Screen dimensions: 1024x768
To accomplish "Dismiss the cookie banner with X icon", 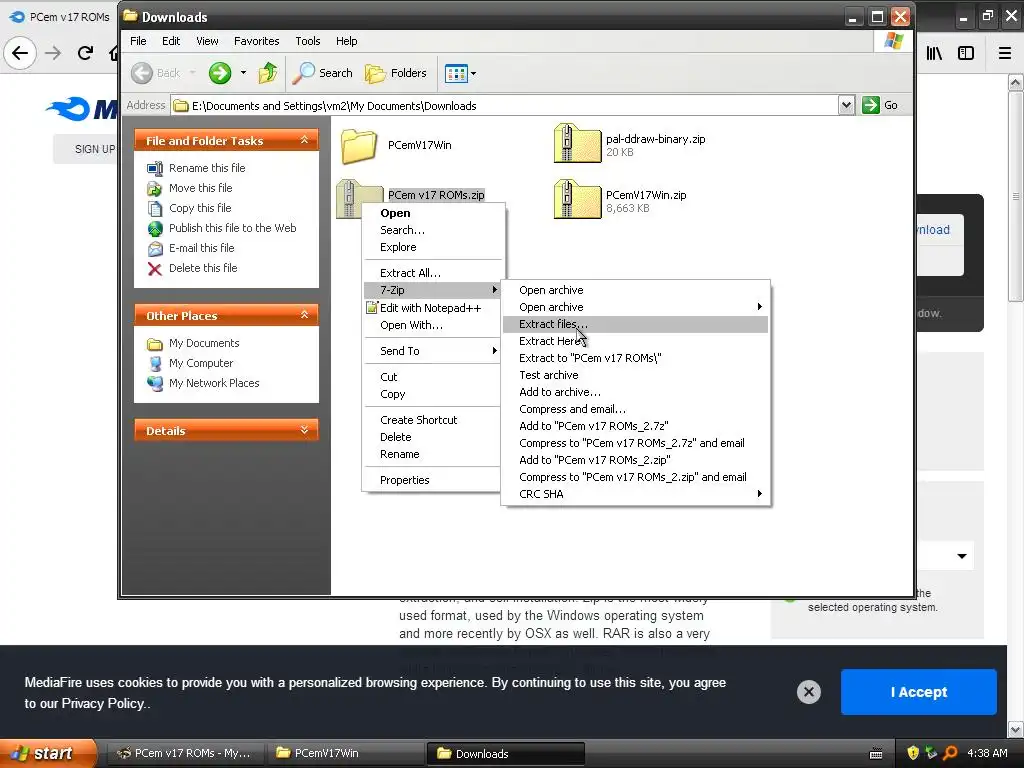I will point(808,692).
